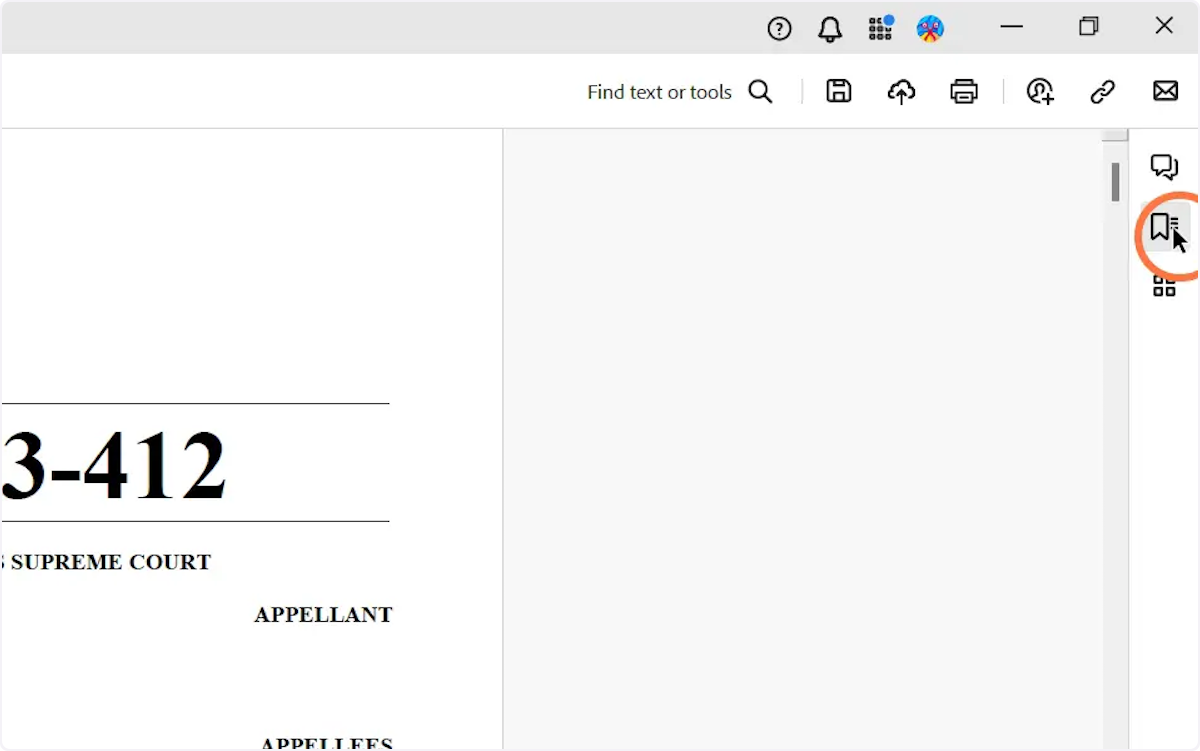The width and height of the screenshot is (1200, 751).
Task: Open the Bookmarks panel icon
Action: 1164,227
